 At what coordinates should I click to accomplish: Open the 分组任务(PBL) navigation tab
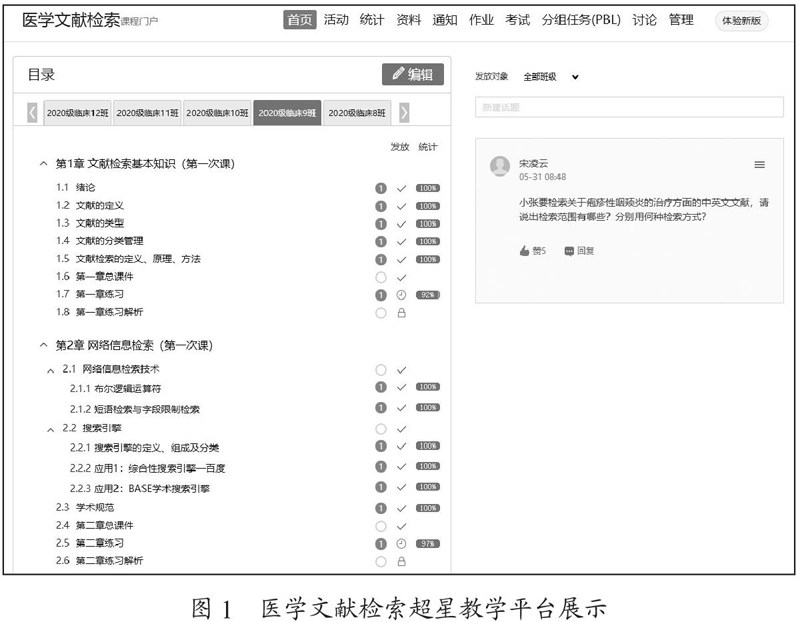pyautogui.click(x=581, y=20)
